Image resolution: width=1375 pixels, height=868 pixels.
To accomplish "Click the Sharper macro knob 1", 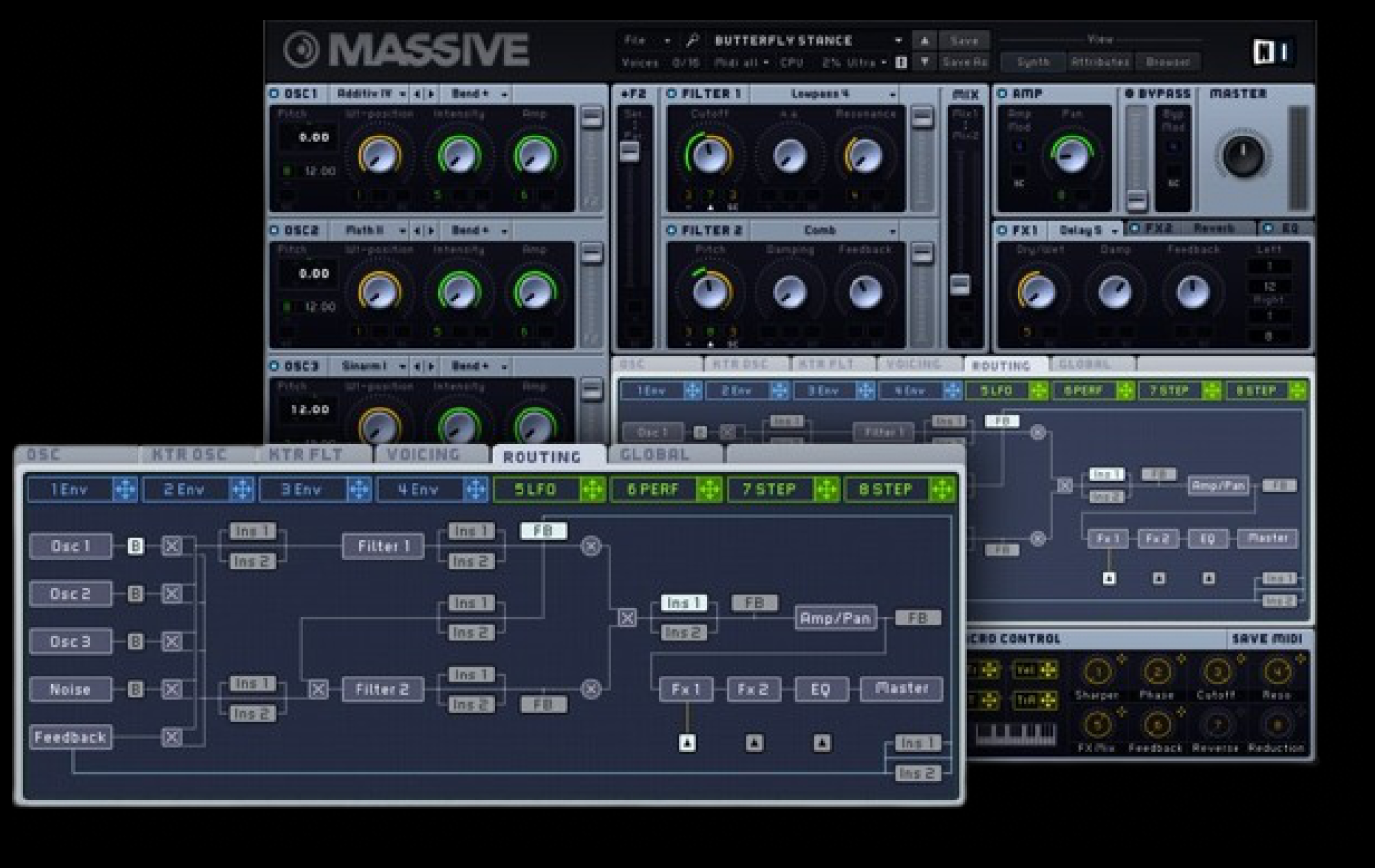I will point(1097,673).
